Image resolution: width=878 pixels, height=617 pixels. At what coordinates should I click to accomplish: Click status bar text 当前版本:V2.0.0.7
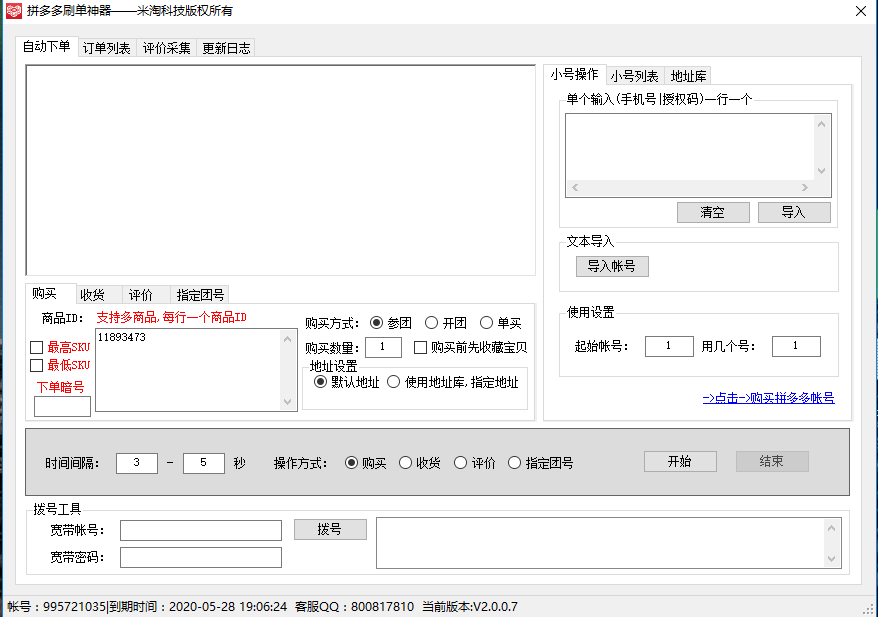click(x=470, y=607)
